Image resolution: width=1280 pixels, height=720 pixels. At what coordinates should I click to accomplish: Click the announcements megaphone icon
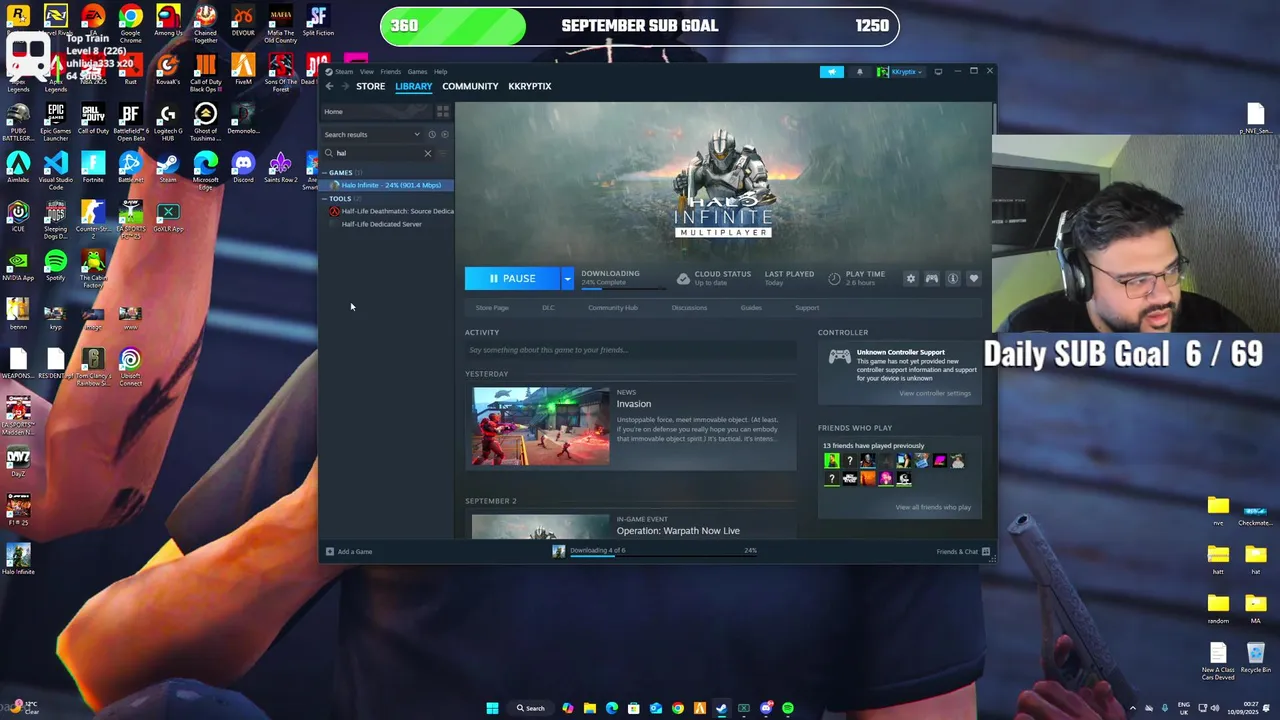tap(832, 72)
